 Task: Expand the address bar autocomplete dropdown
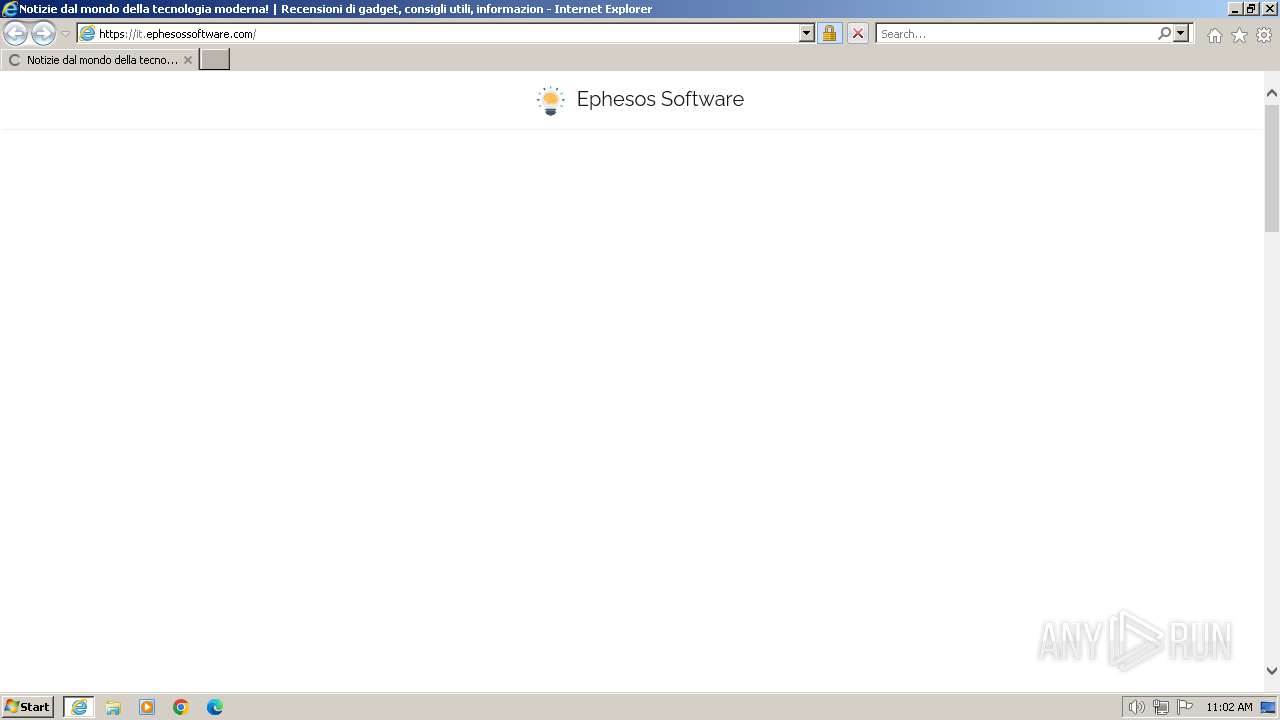coord(807,33)
